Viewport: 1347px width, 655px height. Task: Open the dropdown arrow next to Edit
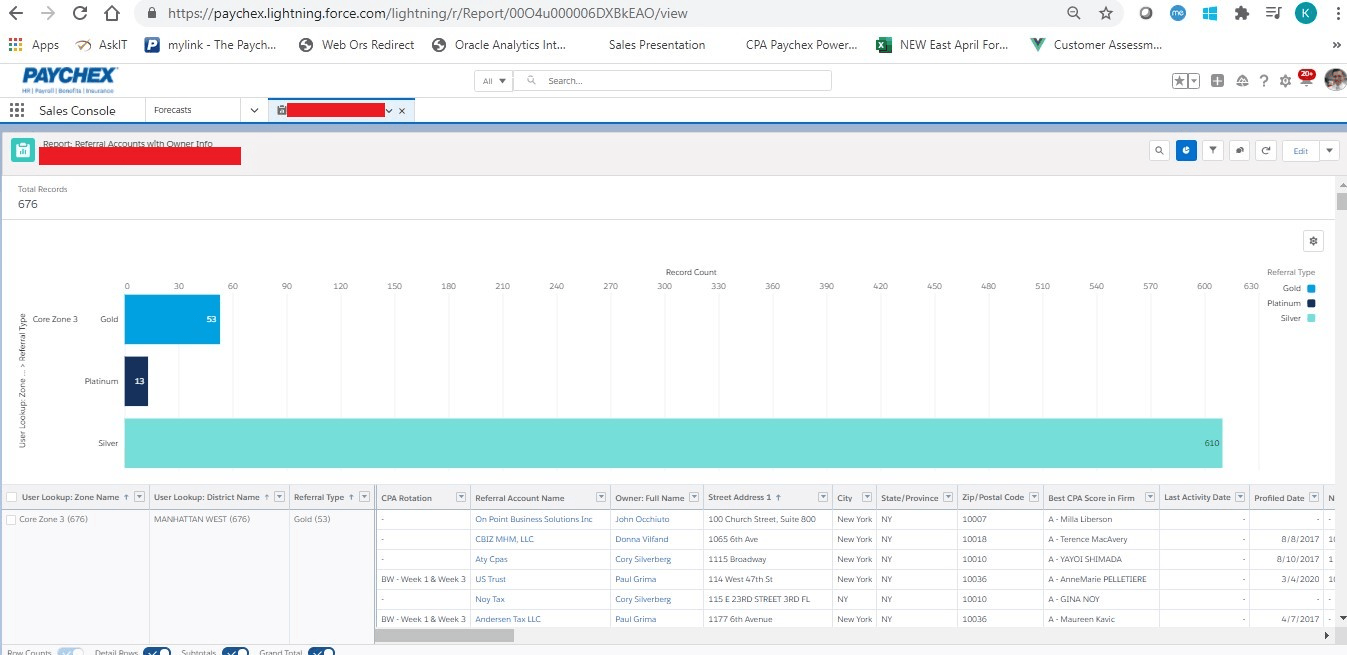[1329, 150]
